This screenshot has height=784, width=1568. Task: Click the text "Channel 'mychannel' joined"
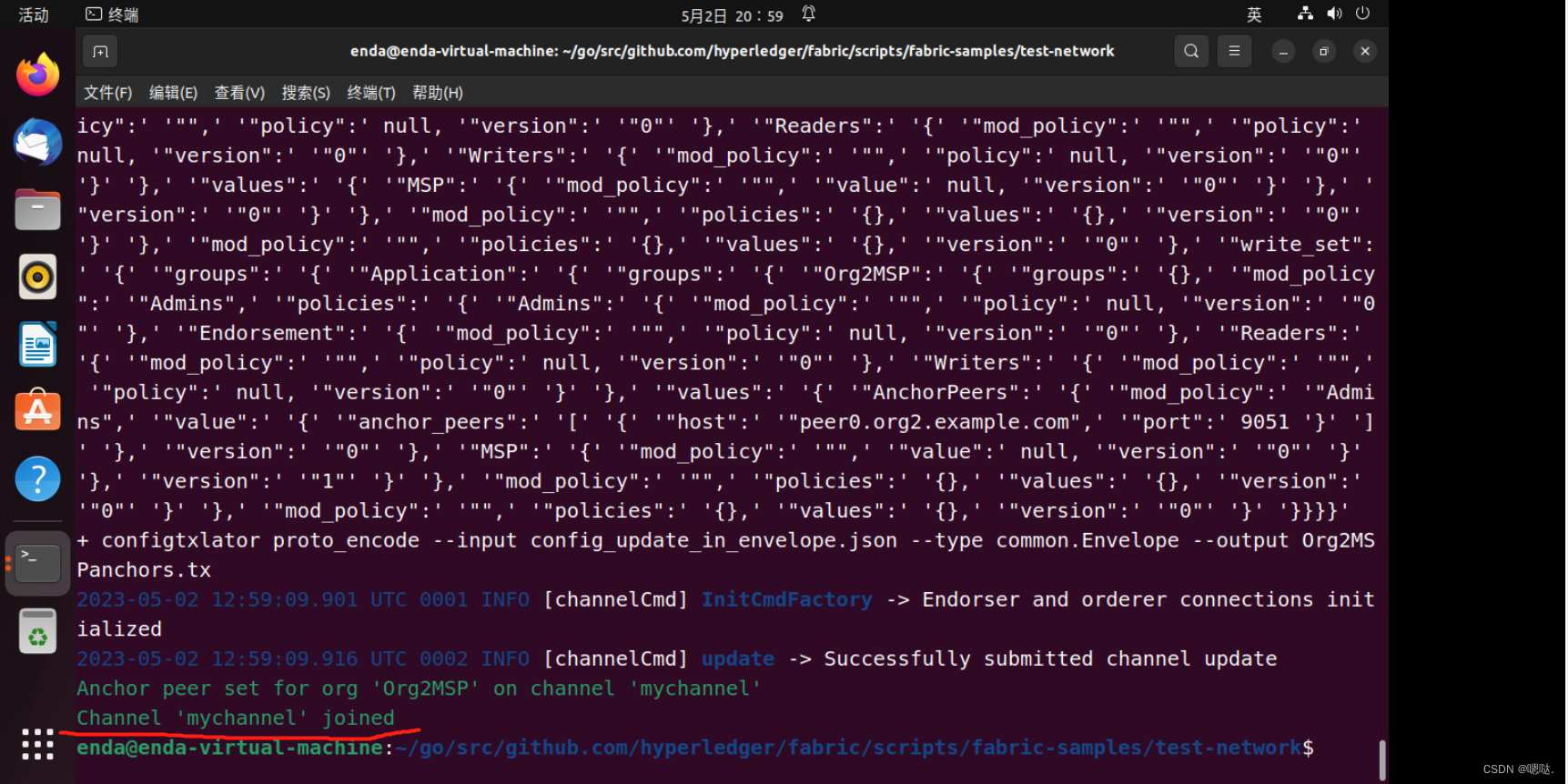(x=236, y=718)
